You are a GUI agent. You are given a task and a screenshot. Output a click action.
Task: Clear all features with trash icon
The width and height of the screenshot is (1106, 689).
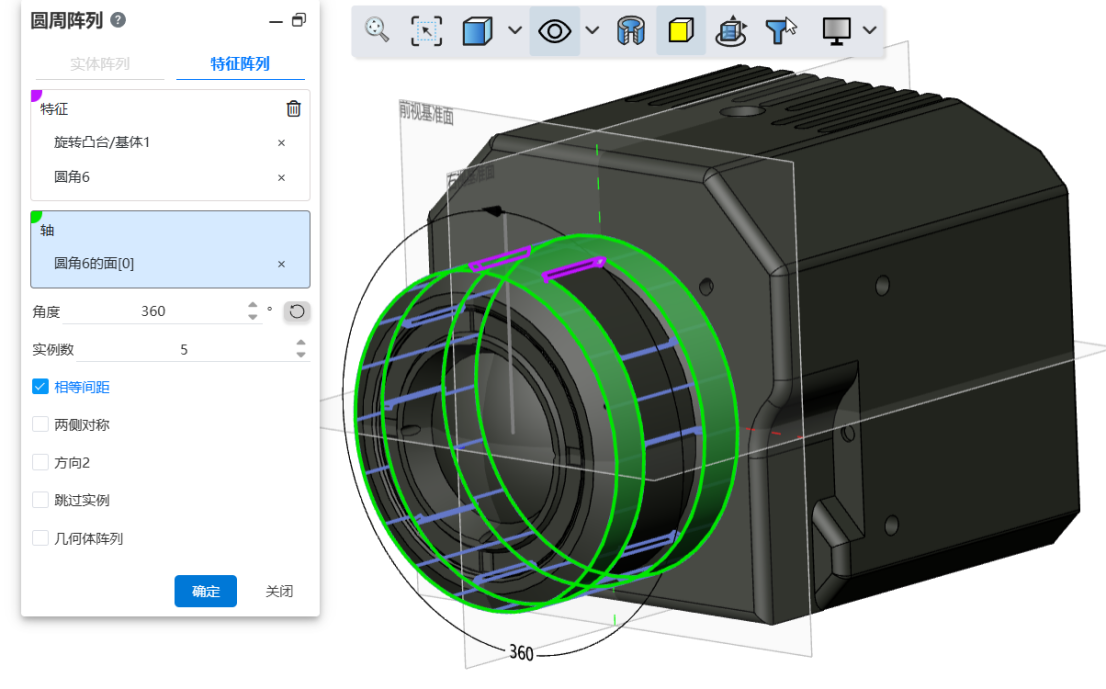tap(293, 109)
